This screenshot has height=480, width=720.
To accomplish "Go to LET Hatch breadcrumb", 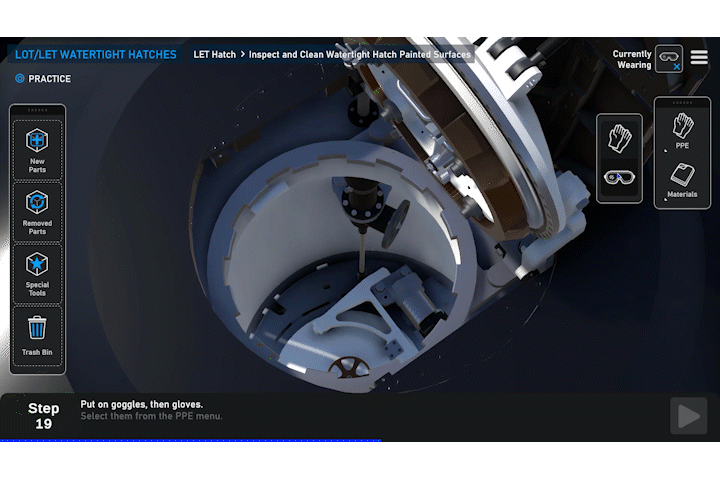I will pos(214,55).
